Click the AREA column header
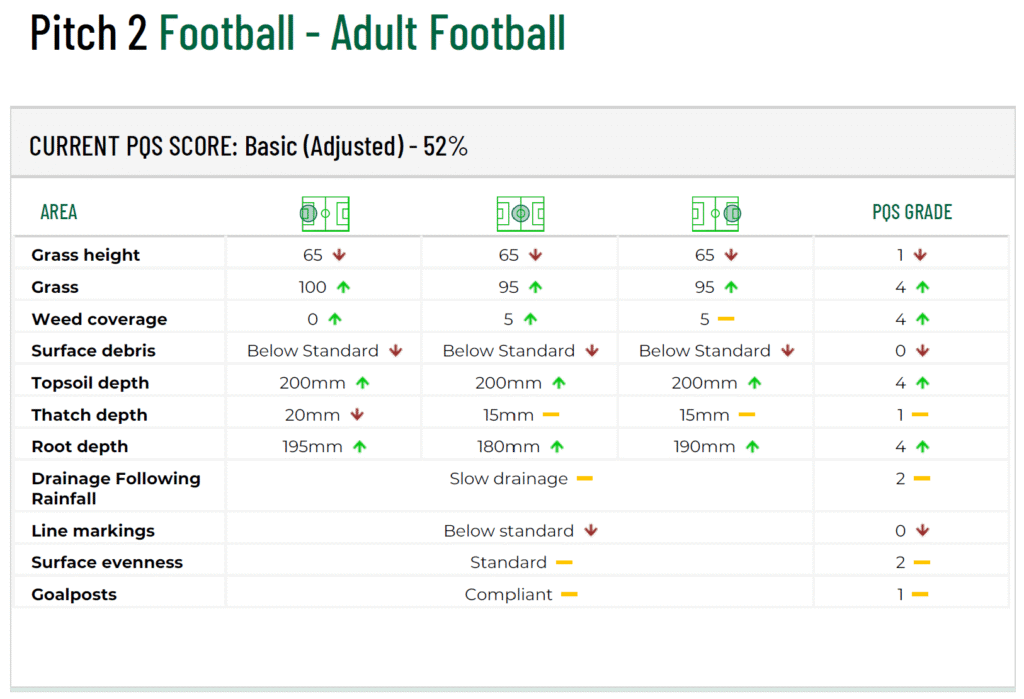 click(x=59, y=212)
